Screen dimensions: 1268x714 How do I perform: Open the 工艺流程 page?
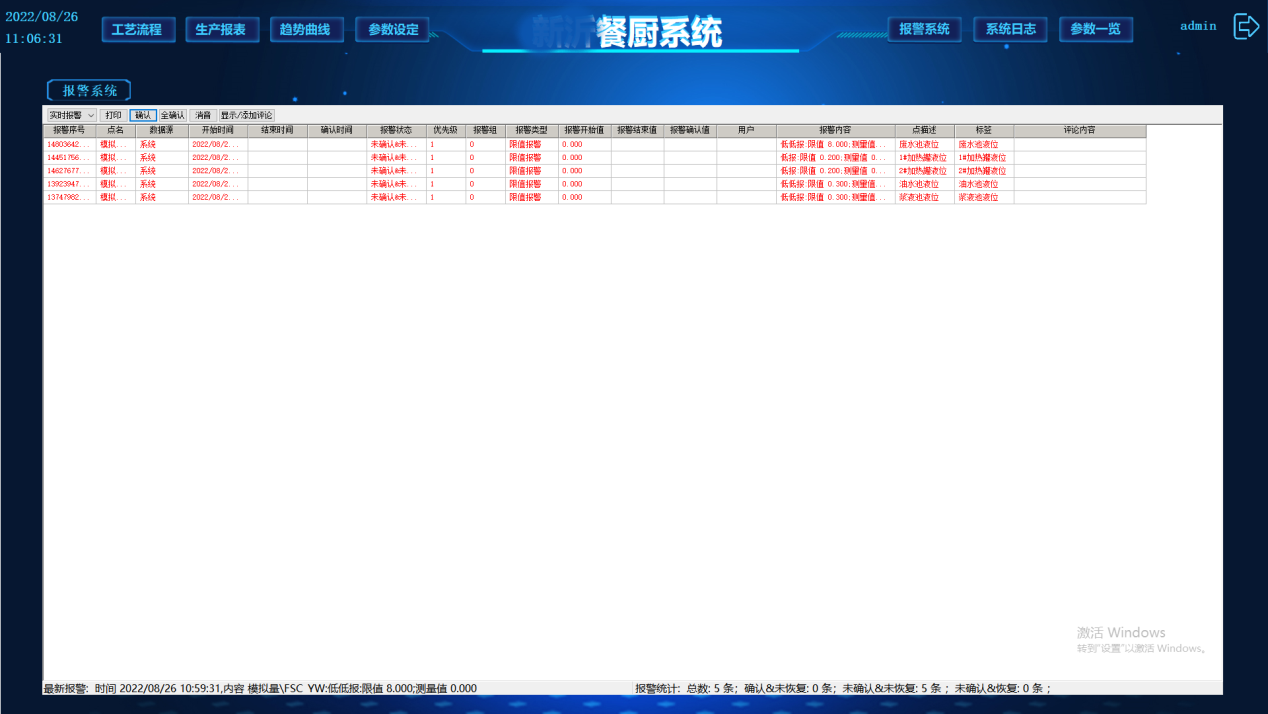pos(138,30)
